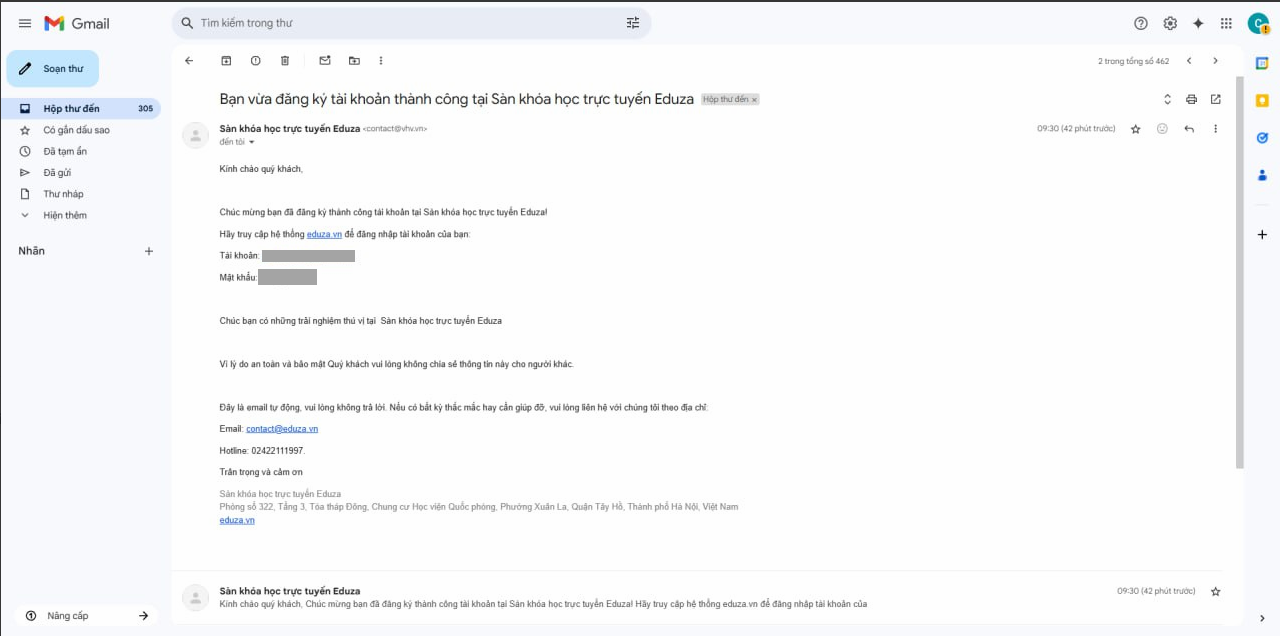This screenshot has height=636, width=1280.
Task: Open the Help question mark icon
Action: pyautogui.click(x=1141, y=23)
